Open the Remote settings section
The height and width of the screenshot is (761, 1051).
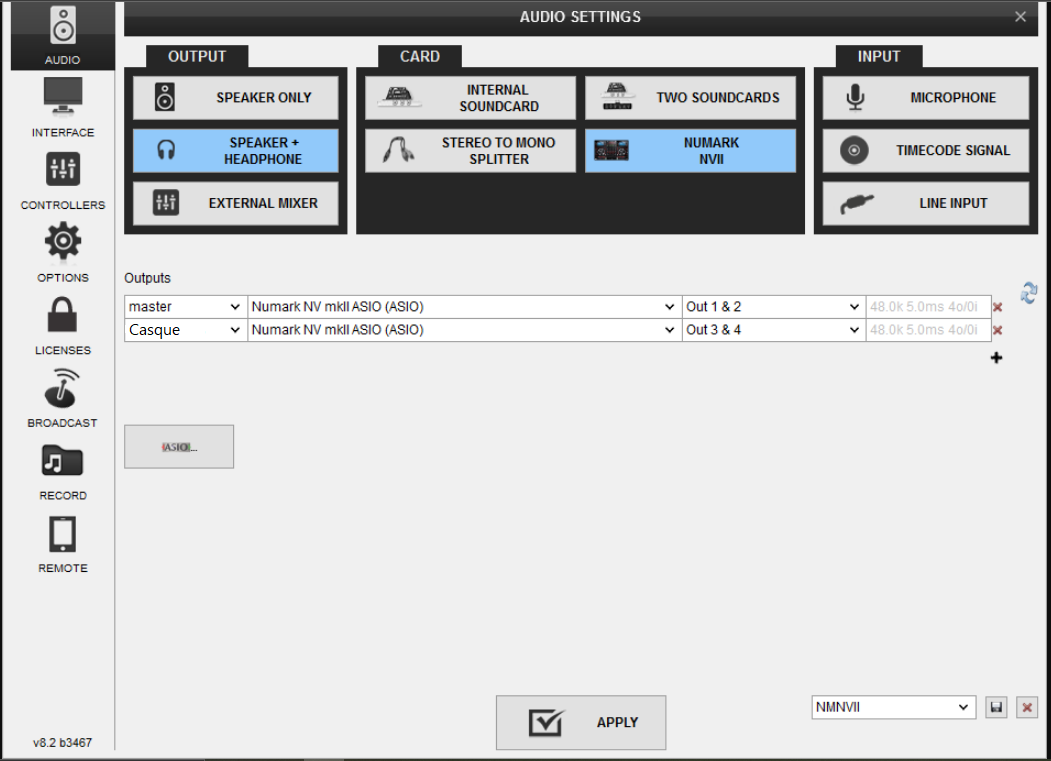point(62,544)
